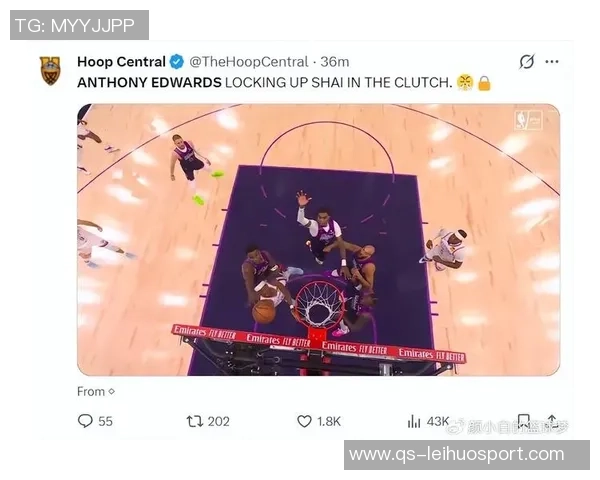Click the @TheHoopCentral handle
600x480 pixels.
248,62
